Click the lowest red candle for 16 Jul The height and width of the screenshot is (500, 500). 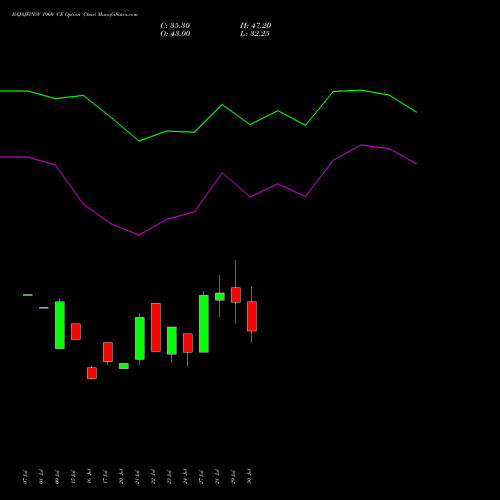(x=92, y=373)
